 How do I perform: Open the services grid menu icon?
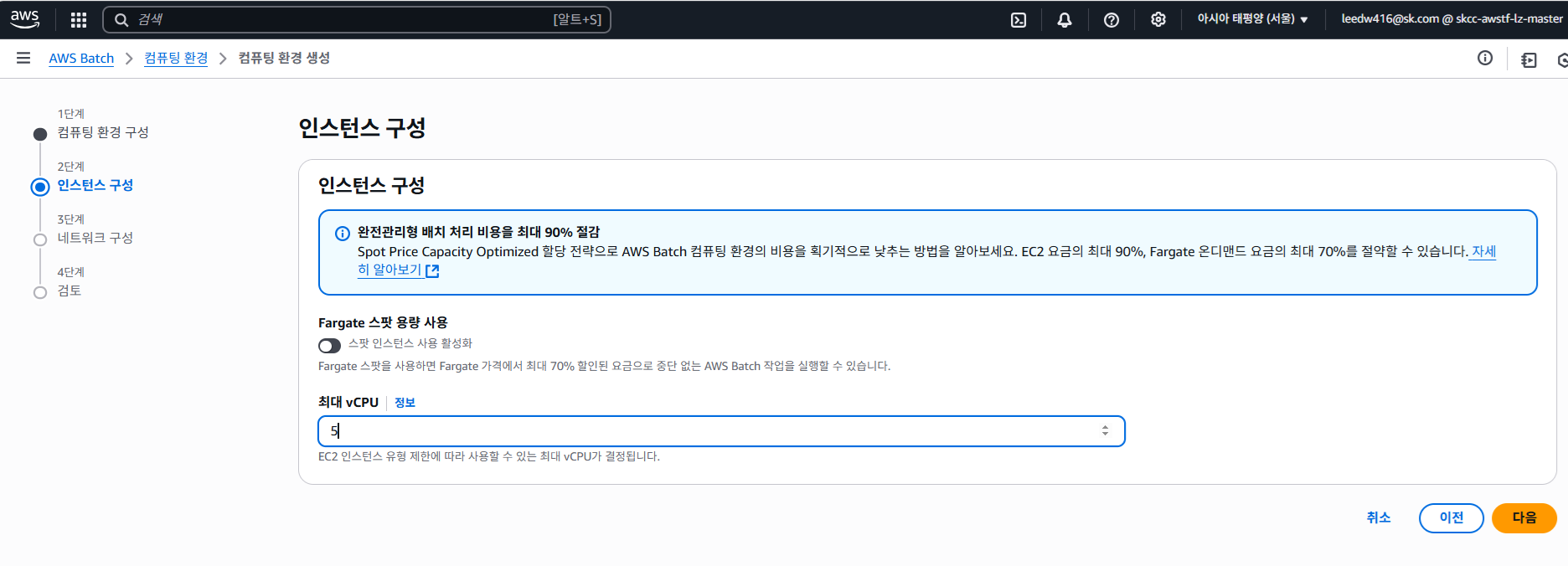pos(79,20)
